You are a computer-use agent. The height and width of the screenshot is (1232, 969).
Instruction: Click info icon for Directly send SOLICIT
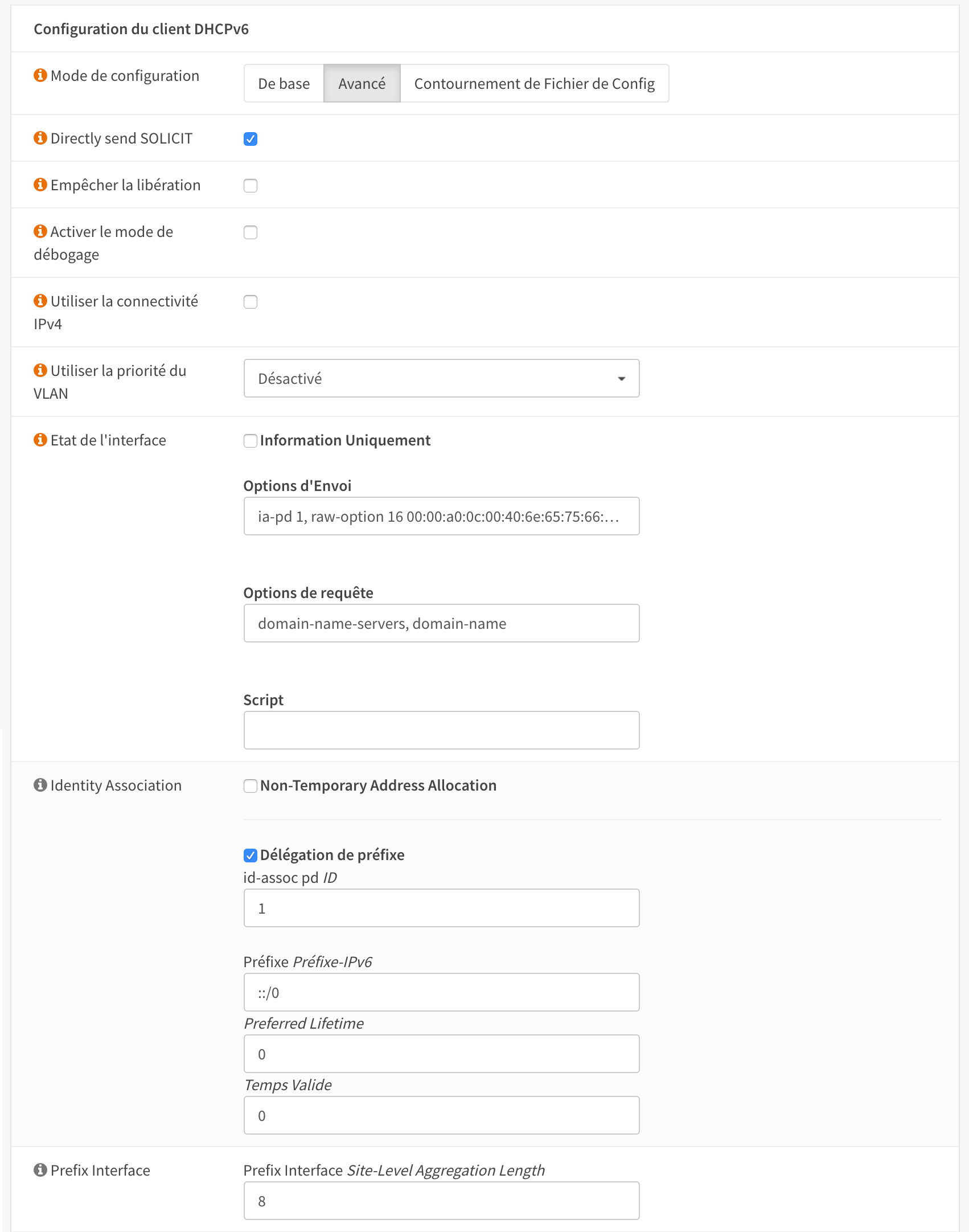pos(40,138)
